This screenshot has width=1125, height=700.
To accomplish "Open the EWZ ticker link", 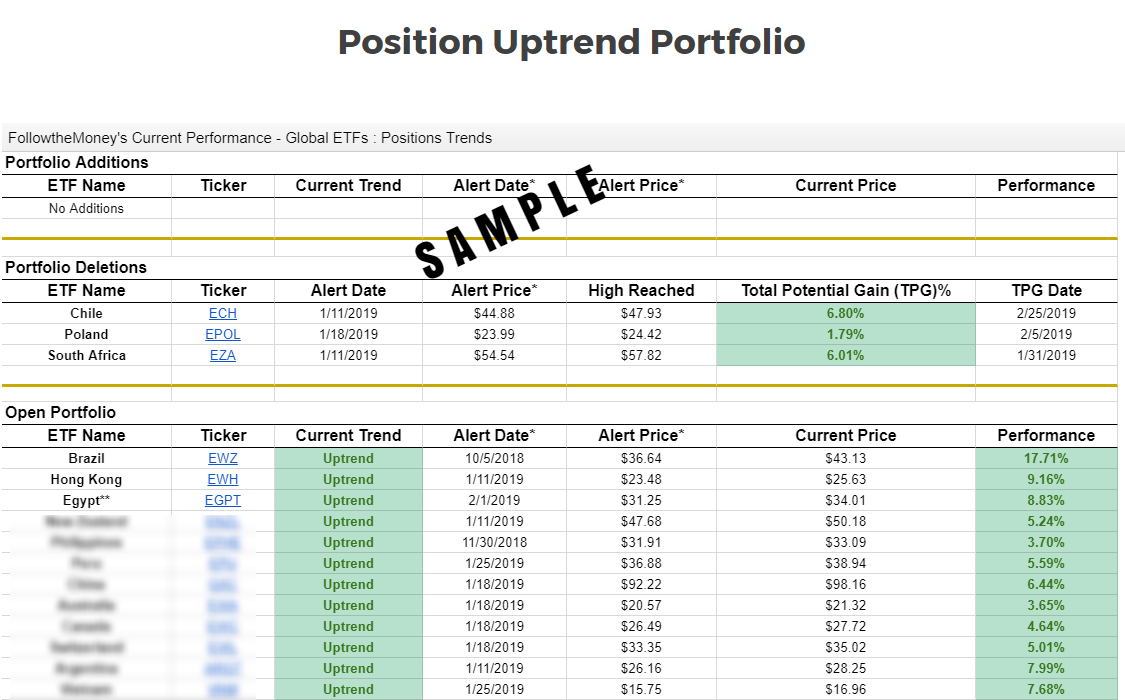I will (x=222, y=458).
